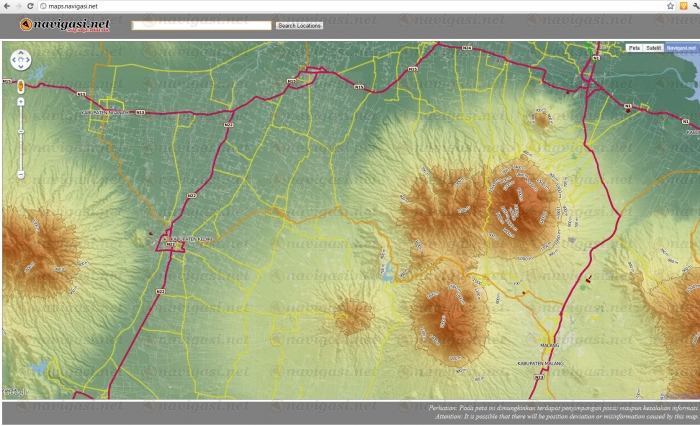Click the zoom in plus button
700x426 pixels.
21,102
